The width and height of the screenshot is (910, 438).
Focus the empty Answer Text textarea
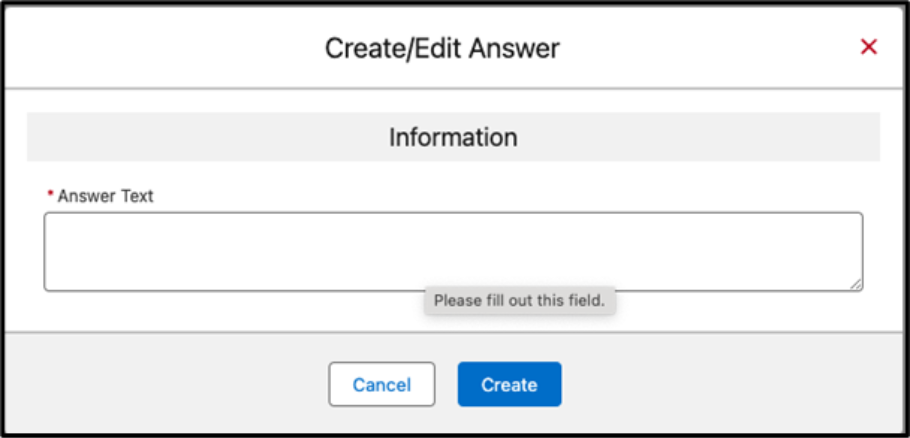click(x=453, y=251)
